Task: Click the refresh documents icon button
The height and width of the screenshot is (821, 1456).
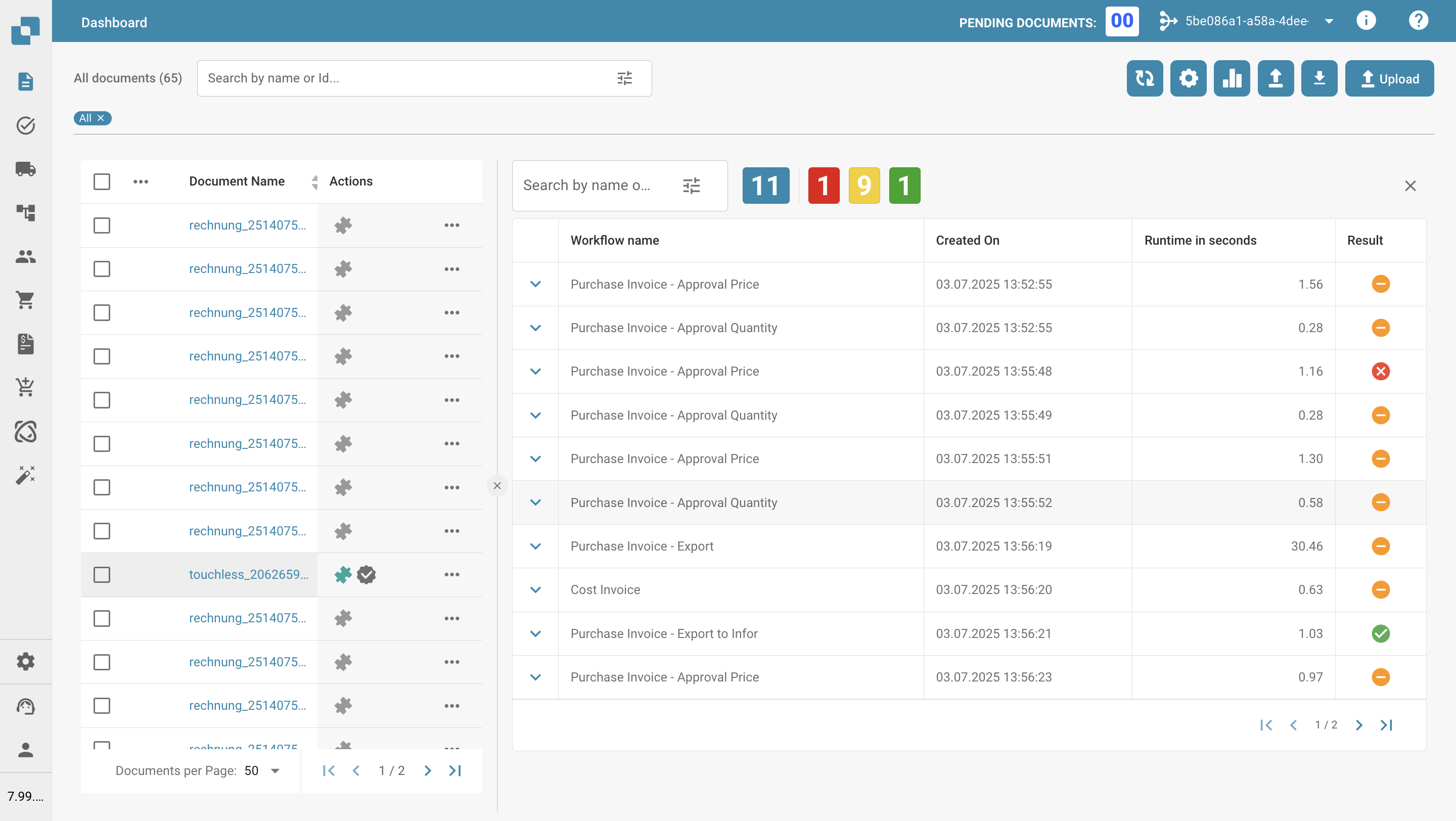Action: pyautogui.click(x=1145, y=78)
